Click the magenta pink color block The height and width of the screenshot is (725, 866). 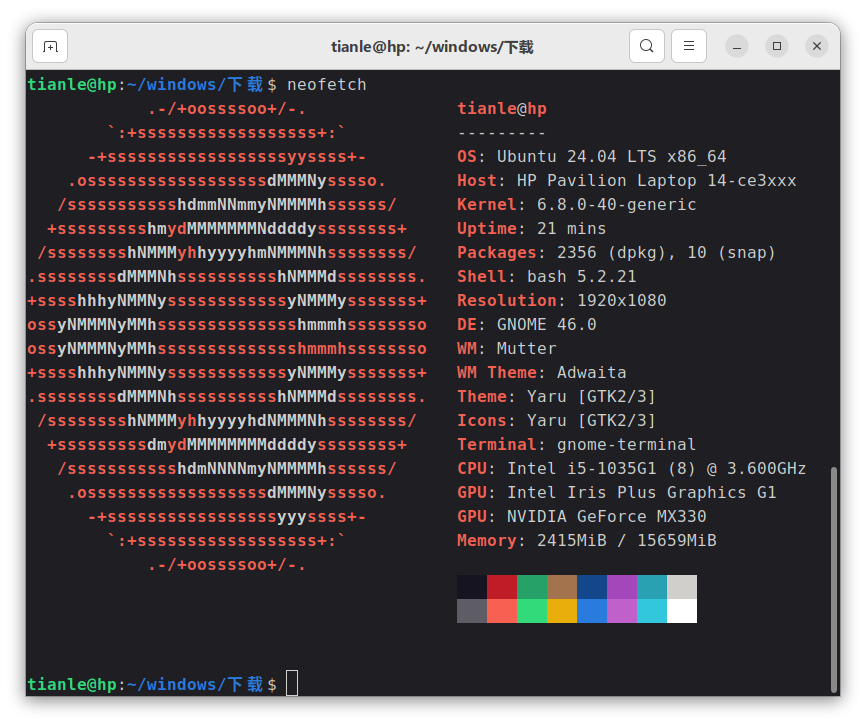(622, 611)
